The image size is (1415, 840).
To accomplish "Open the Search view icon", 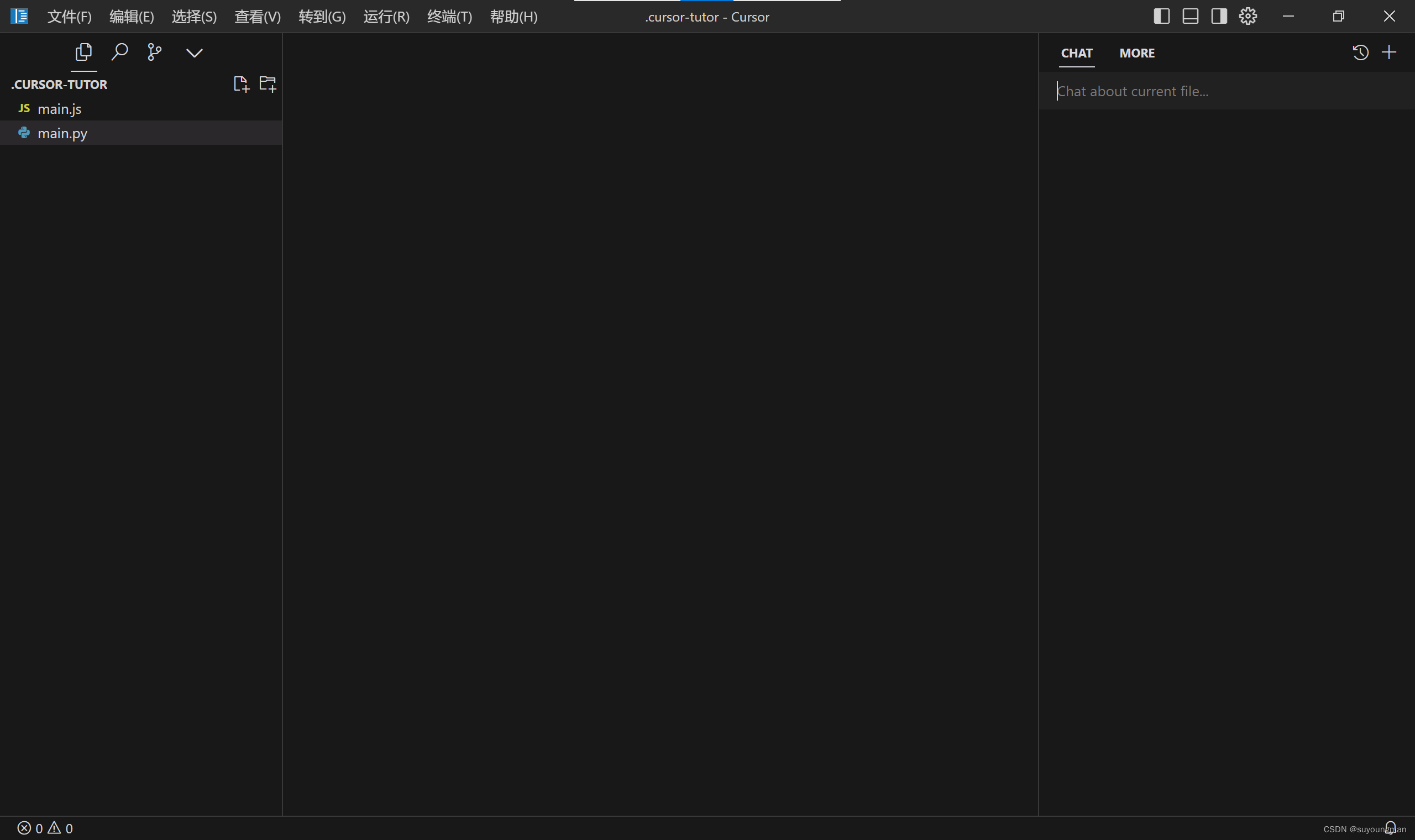I will click(x=119, y=52).
